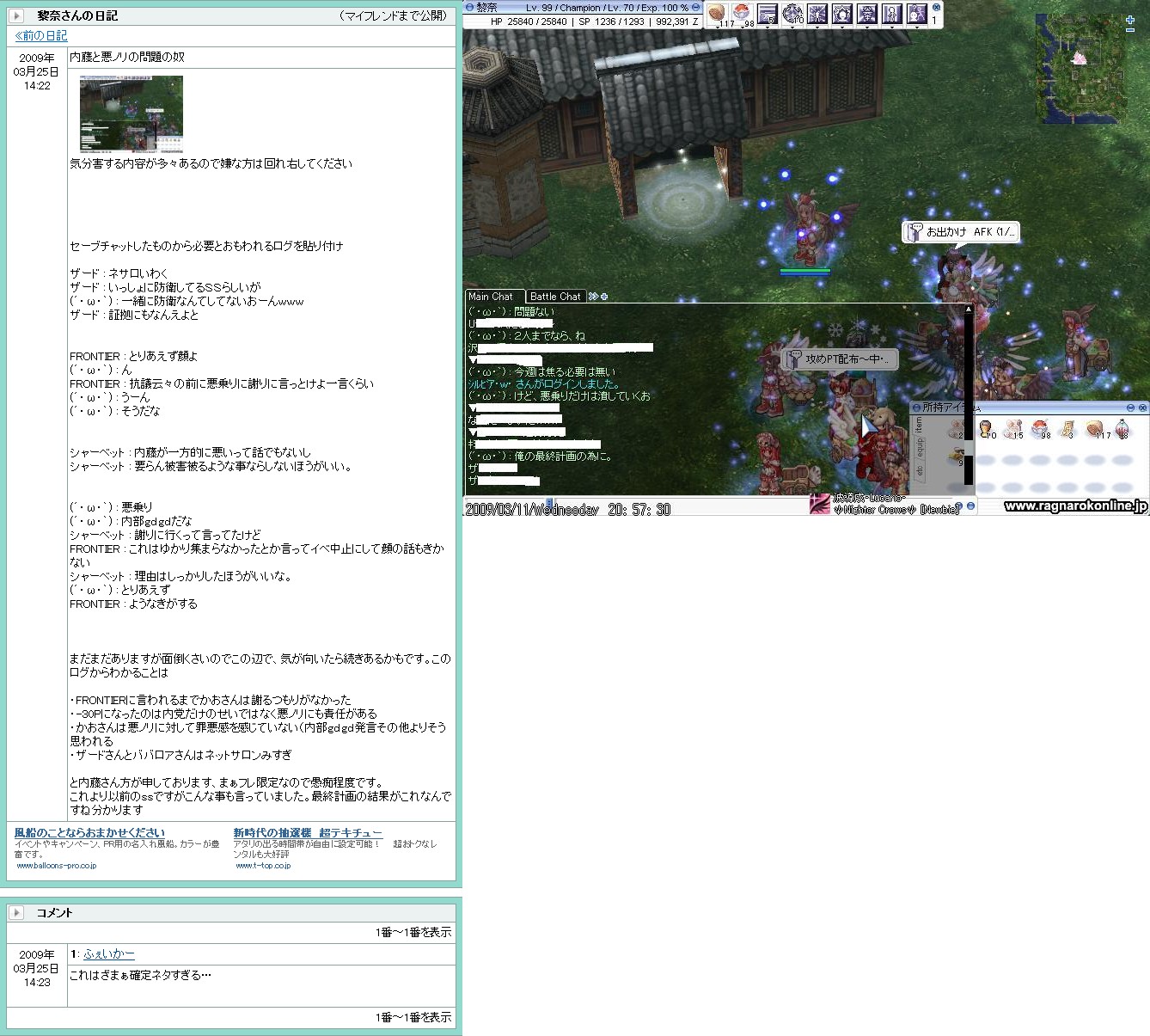Viewport: 1150px width, 1036px height.
Task: Select the item tab in inventory
Action: (918, 424)
